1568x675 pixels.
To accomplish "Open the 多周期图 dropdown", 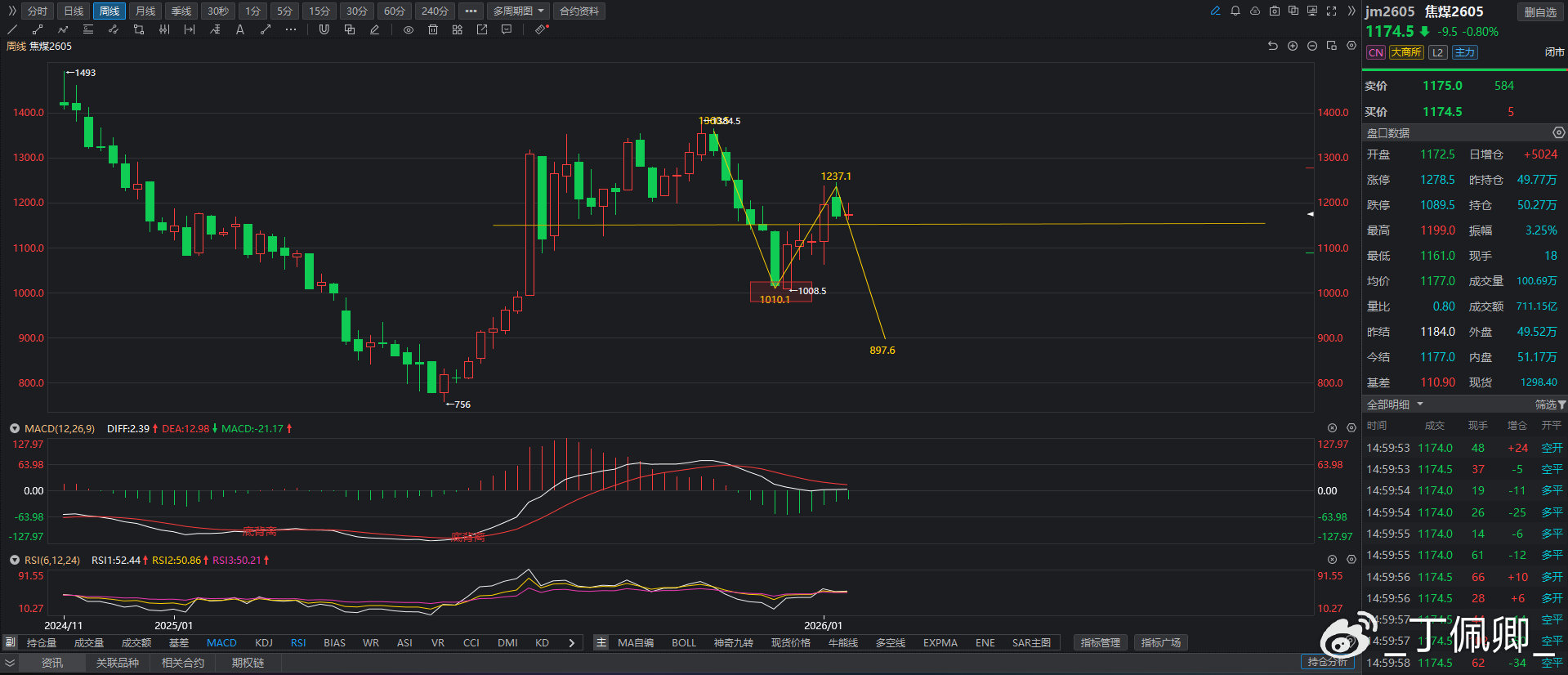I will 519,11.
